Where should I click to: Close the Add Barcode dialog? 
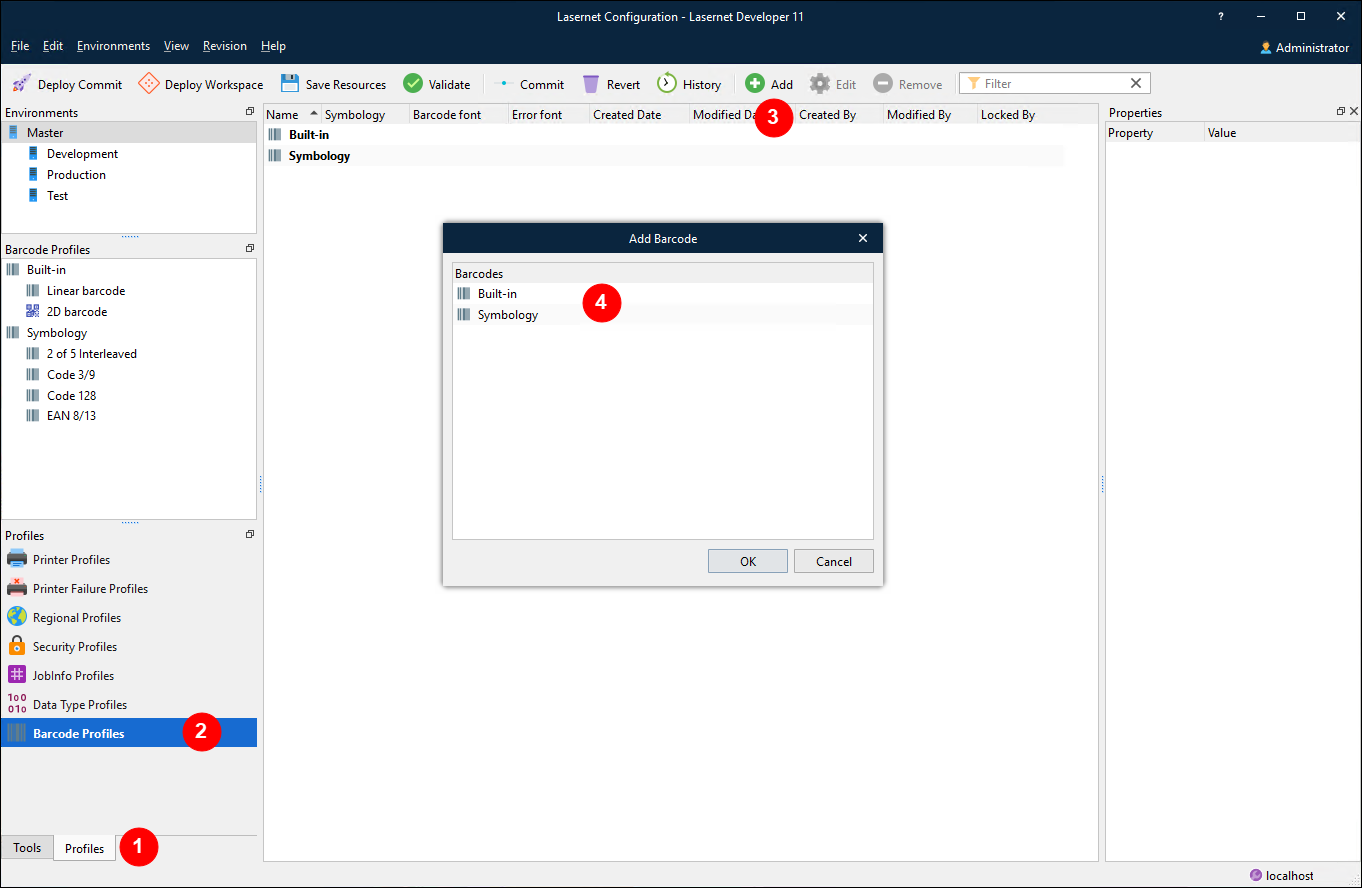pos(863,238)
